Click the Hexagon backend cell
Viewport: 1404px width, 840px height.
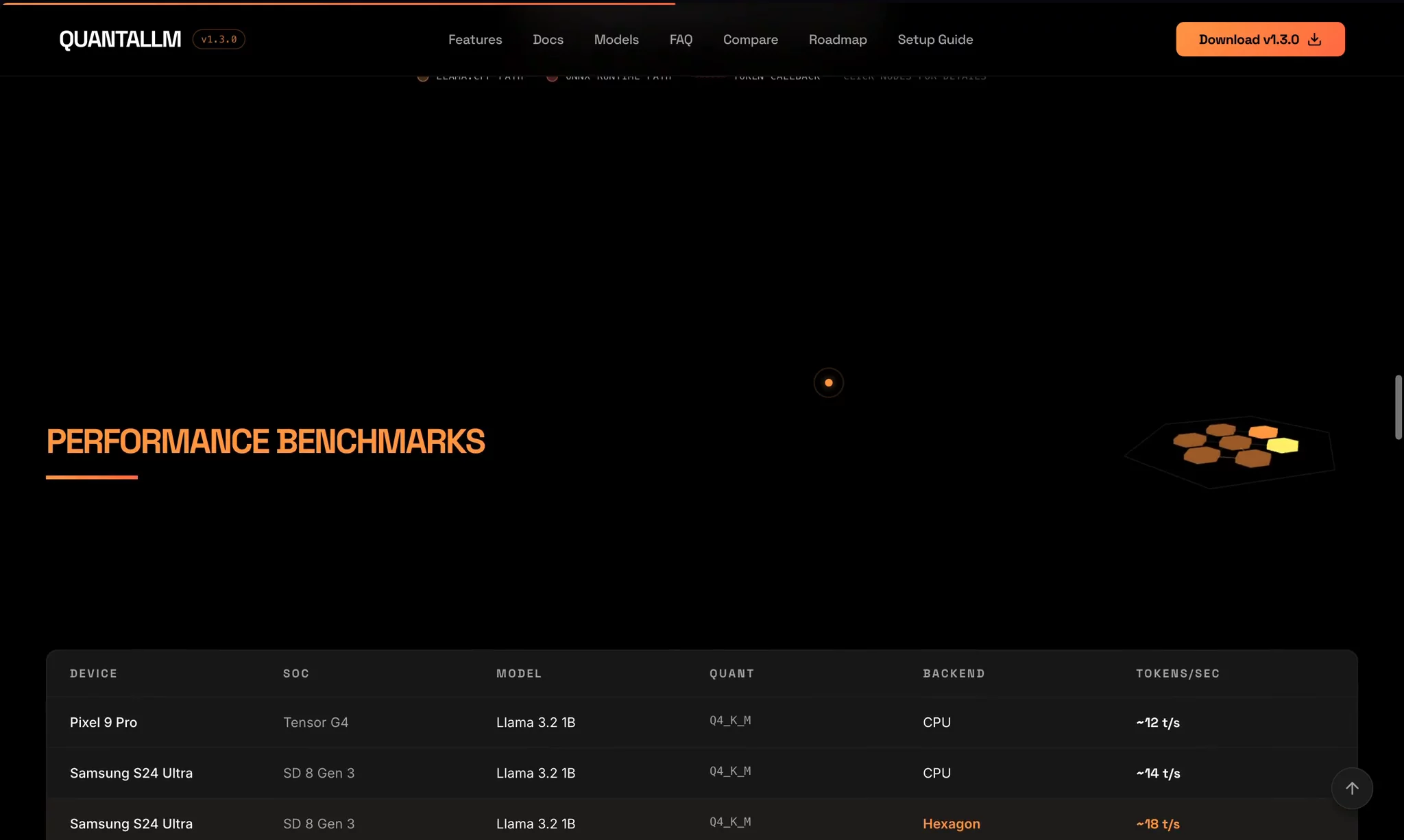[952, 824]
